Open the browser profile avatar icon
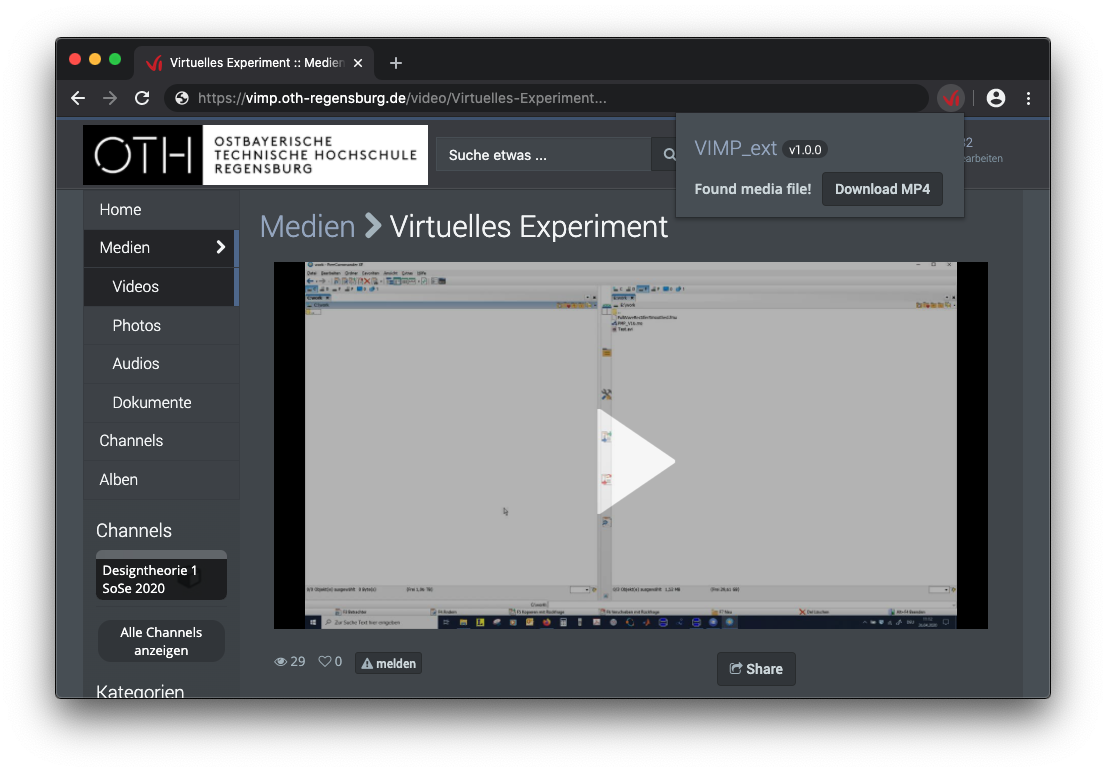 (x=995, y=98)
